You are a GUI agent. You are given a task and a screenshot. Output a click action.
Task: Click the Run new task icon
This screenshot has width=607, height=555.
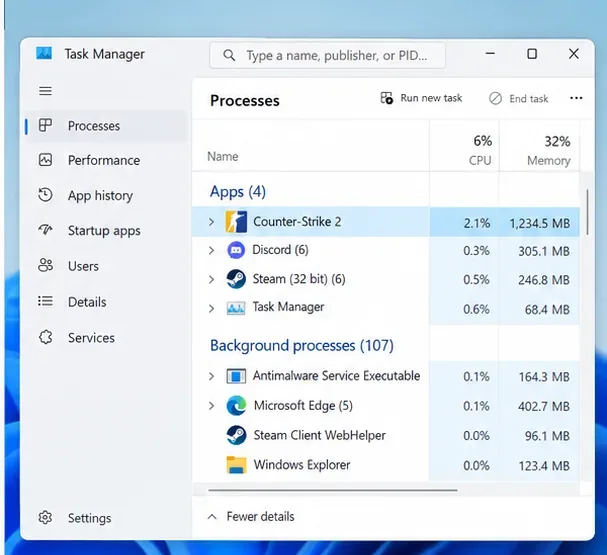[386, 98]
